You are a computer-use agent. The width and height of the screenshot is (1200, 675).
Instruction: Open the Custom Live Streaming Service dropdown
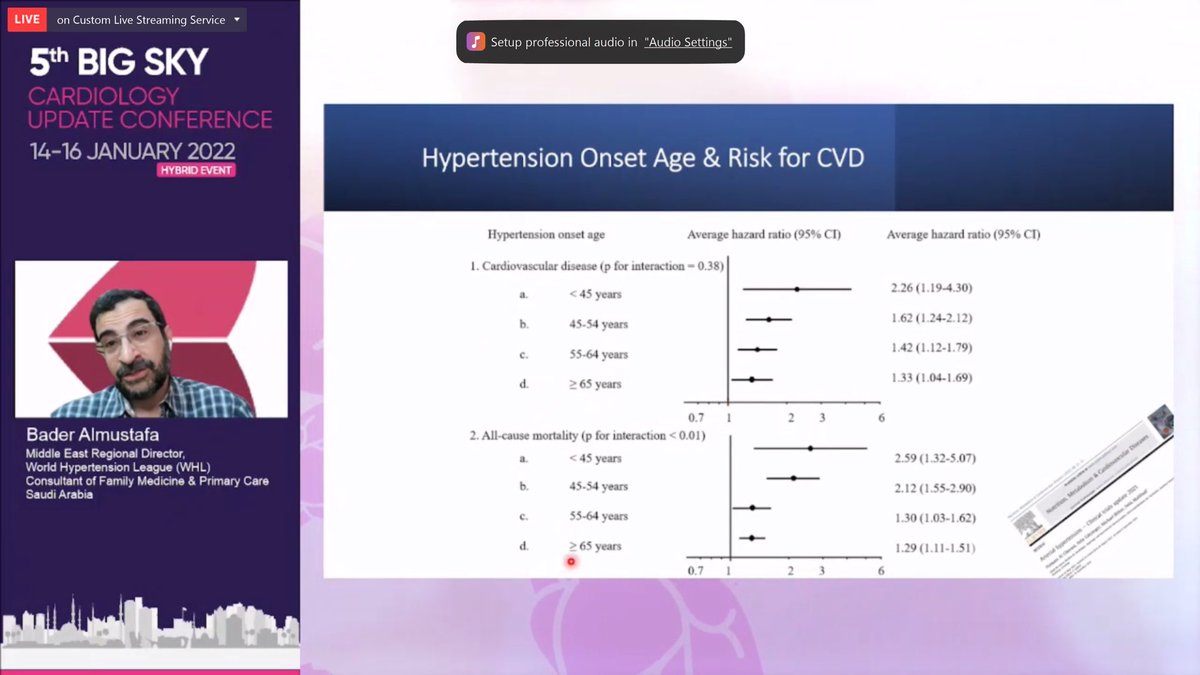pos(148,19)
